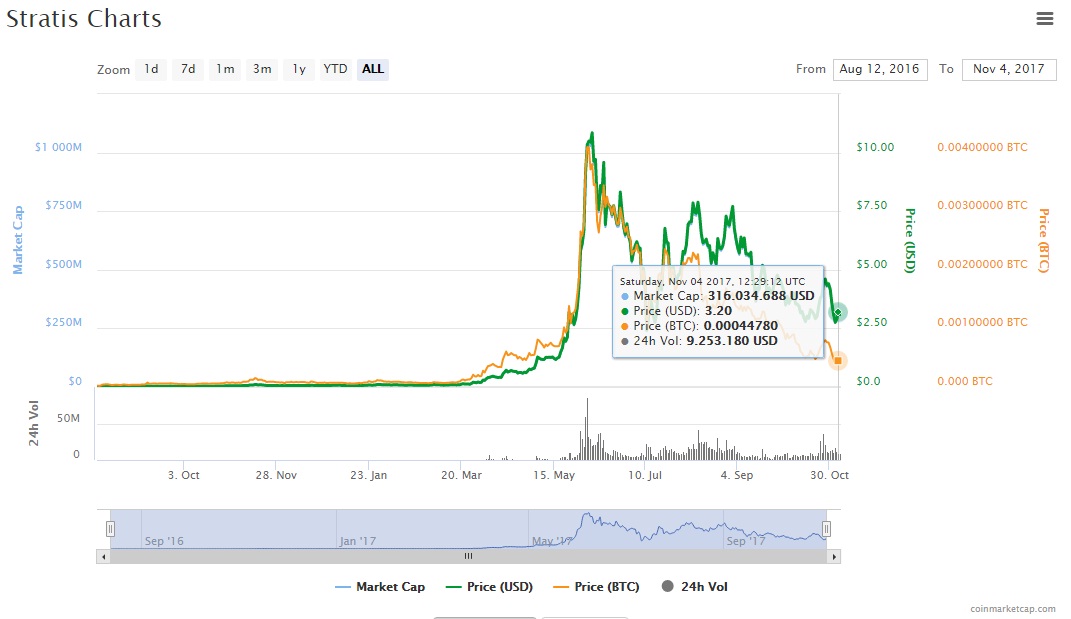Click the 50M volume axis label

[x=68, y=418]
